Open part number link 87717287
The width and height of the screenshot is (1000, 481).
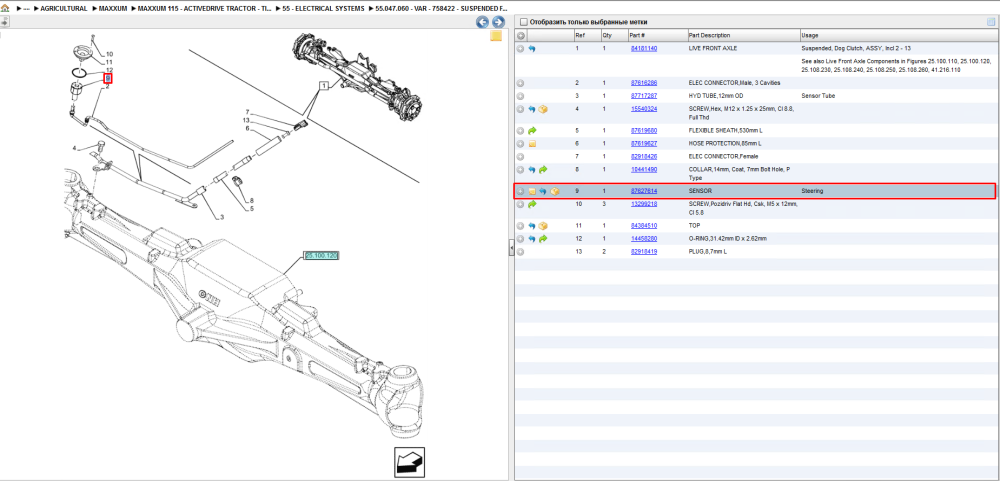point(644,96)
